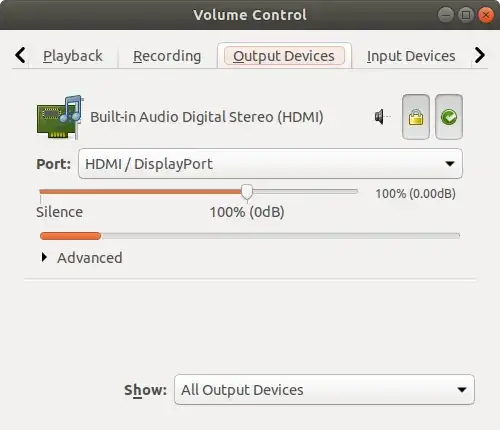This screenshot has height=430, width=500.
Task: Go to previous tabs with left arrow
Action: (20, 55)
